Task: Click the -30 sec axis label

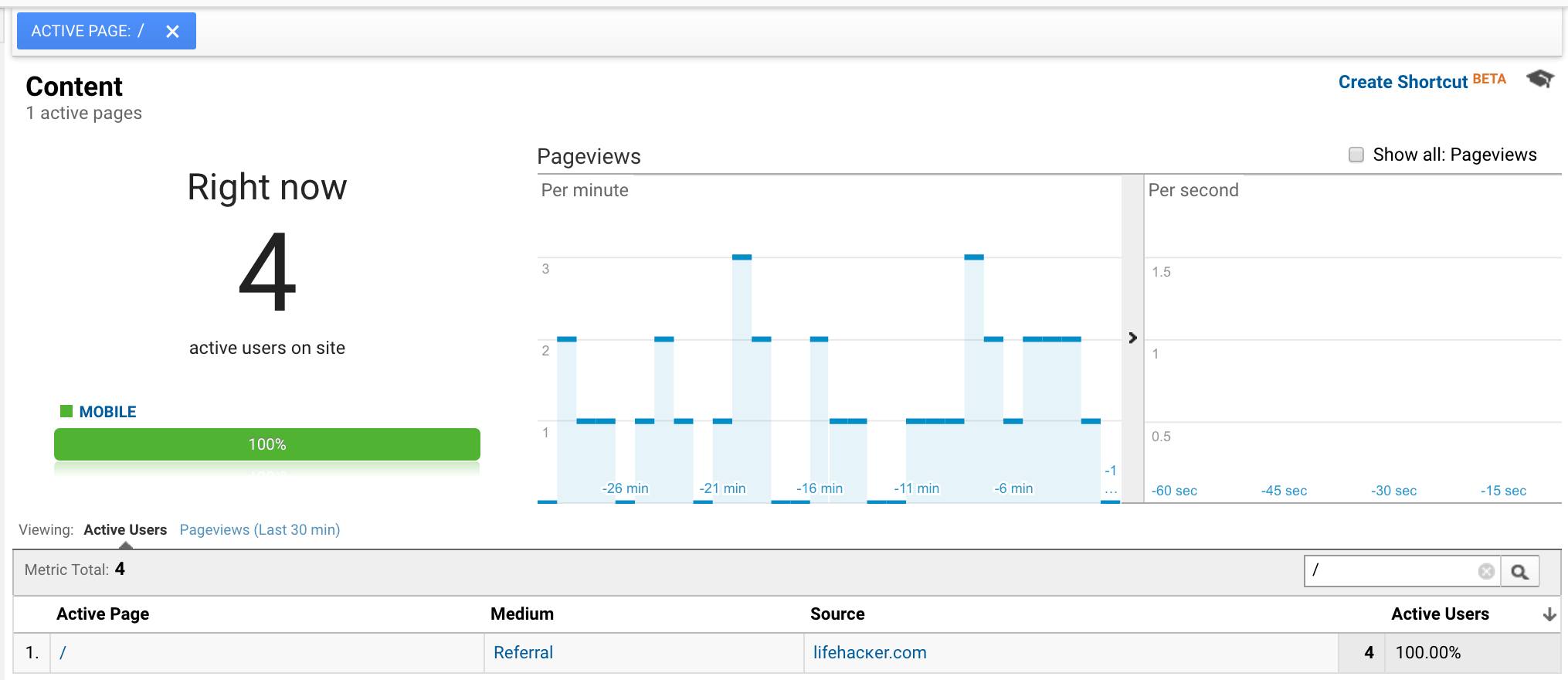Action: (x=1393, y=491)
